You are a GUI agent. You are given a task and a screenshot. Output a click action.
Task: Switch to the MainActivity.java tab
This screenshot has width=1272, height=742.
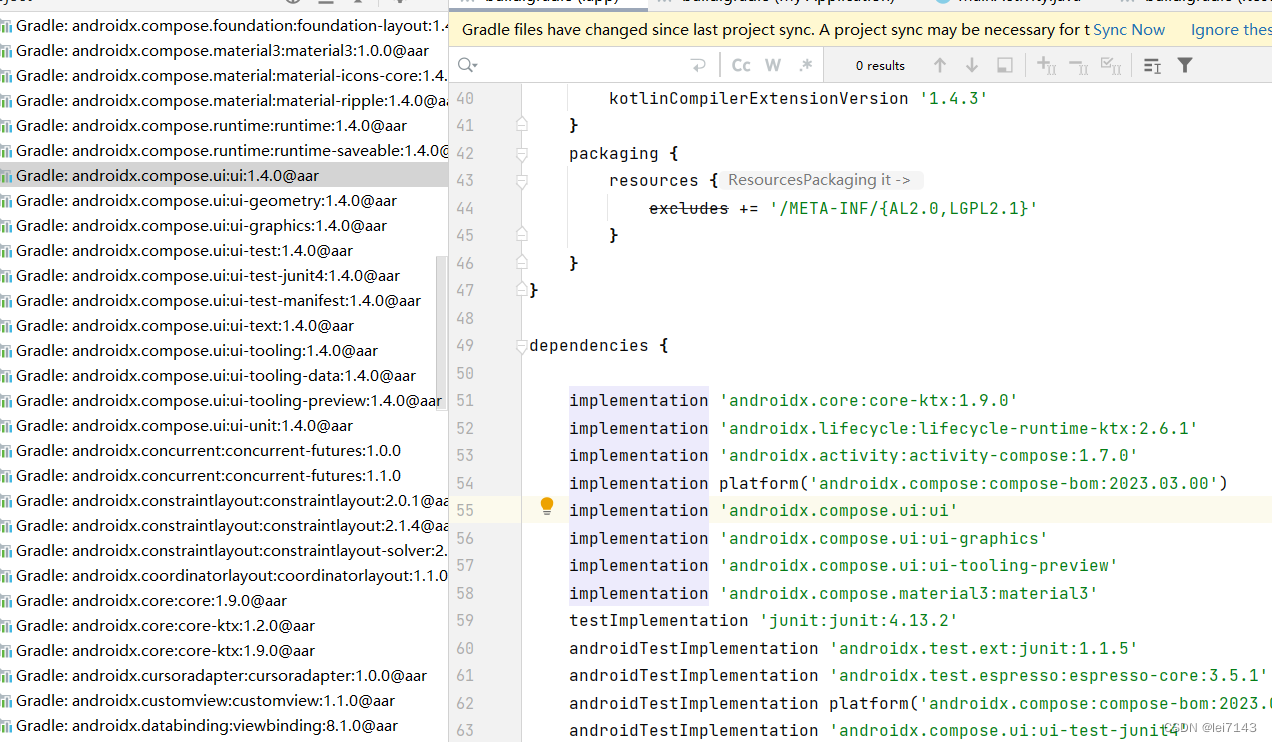pyautogui.click(x=1010, y=3)
